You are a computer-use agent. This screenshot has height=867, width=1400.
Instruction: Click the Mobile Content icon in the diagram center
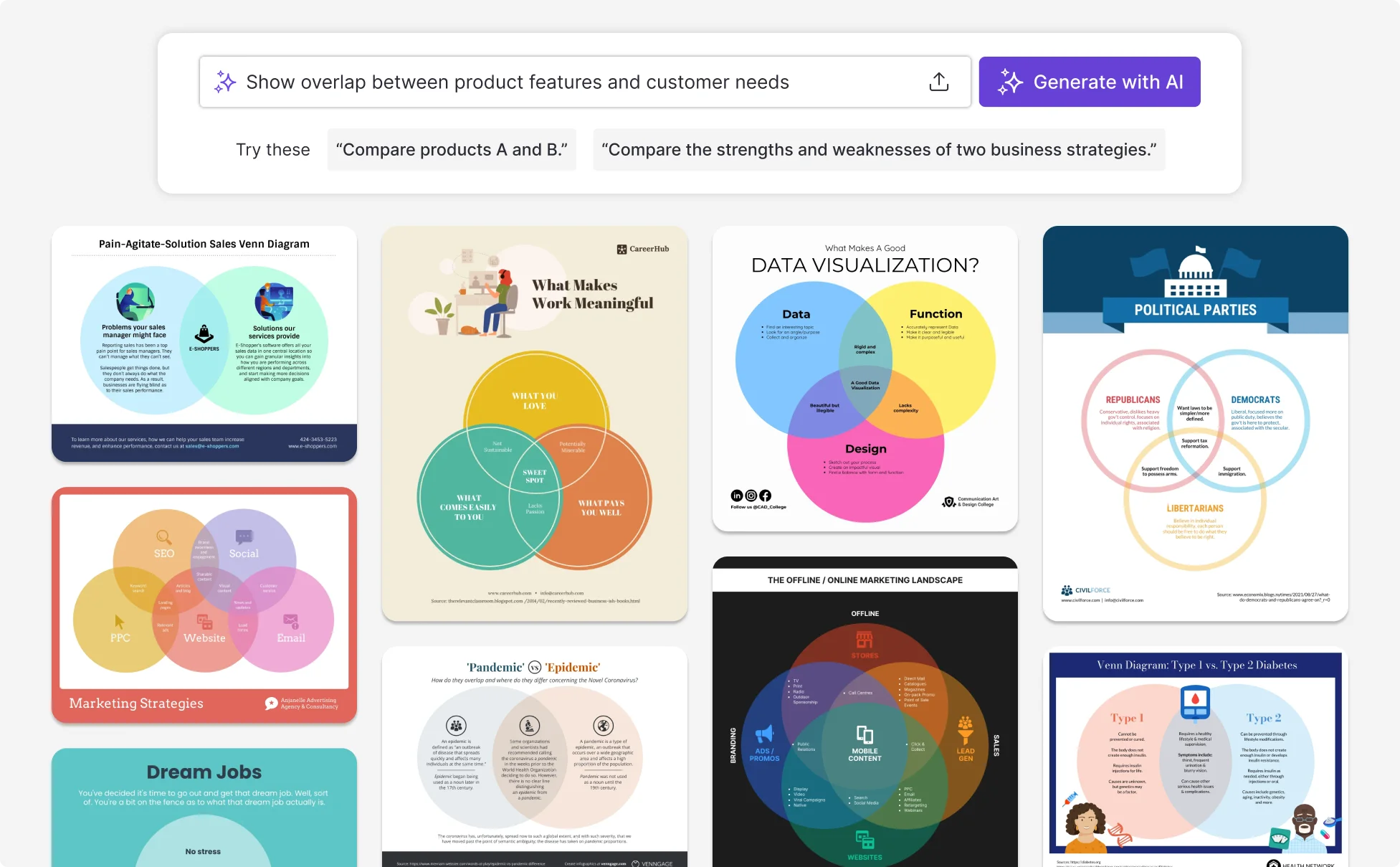coord(865,734)
